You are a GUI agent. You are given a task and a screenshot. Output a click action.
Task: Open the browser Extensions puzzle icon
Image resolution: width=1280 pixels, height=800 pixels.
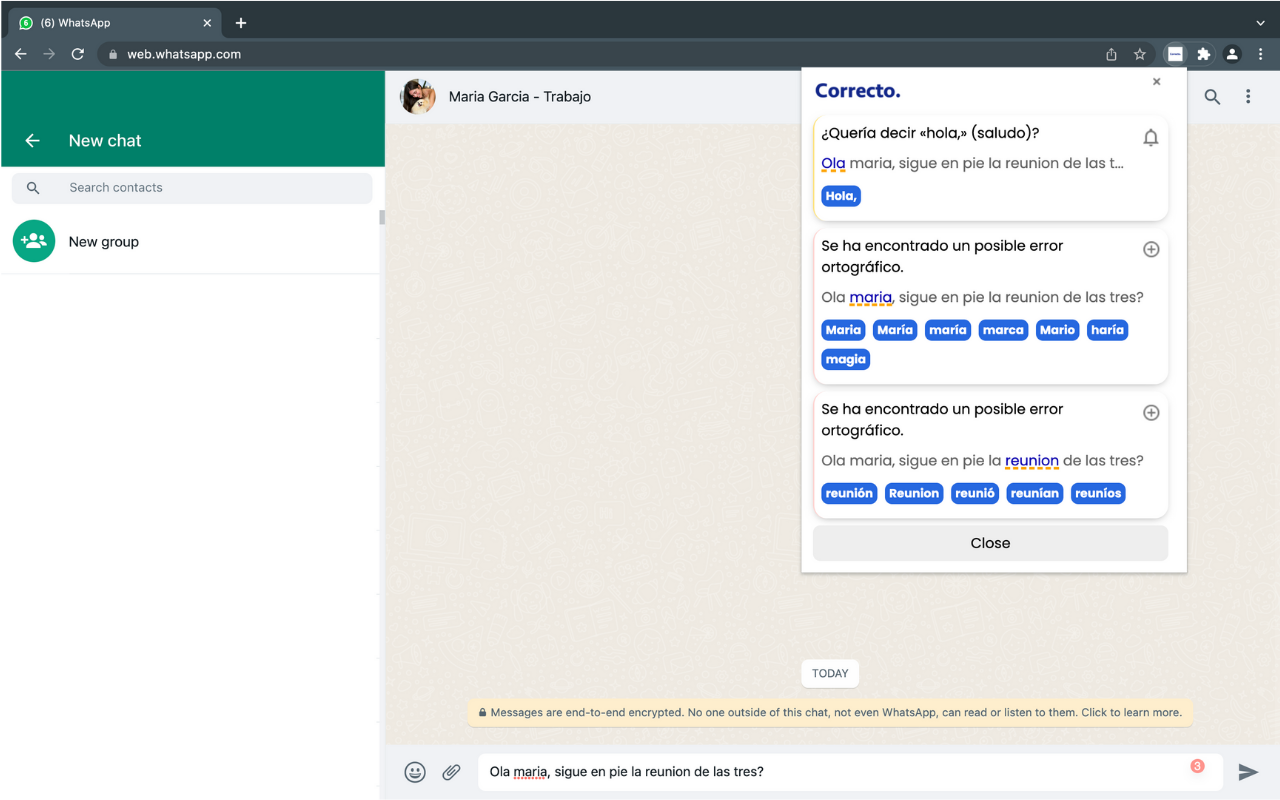[1204, 54]
